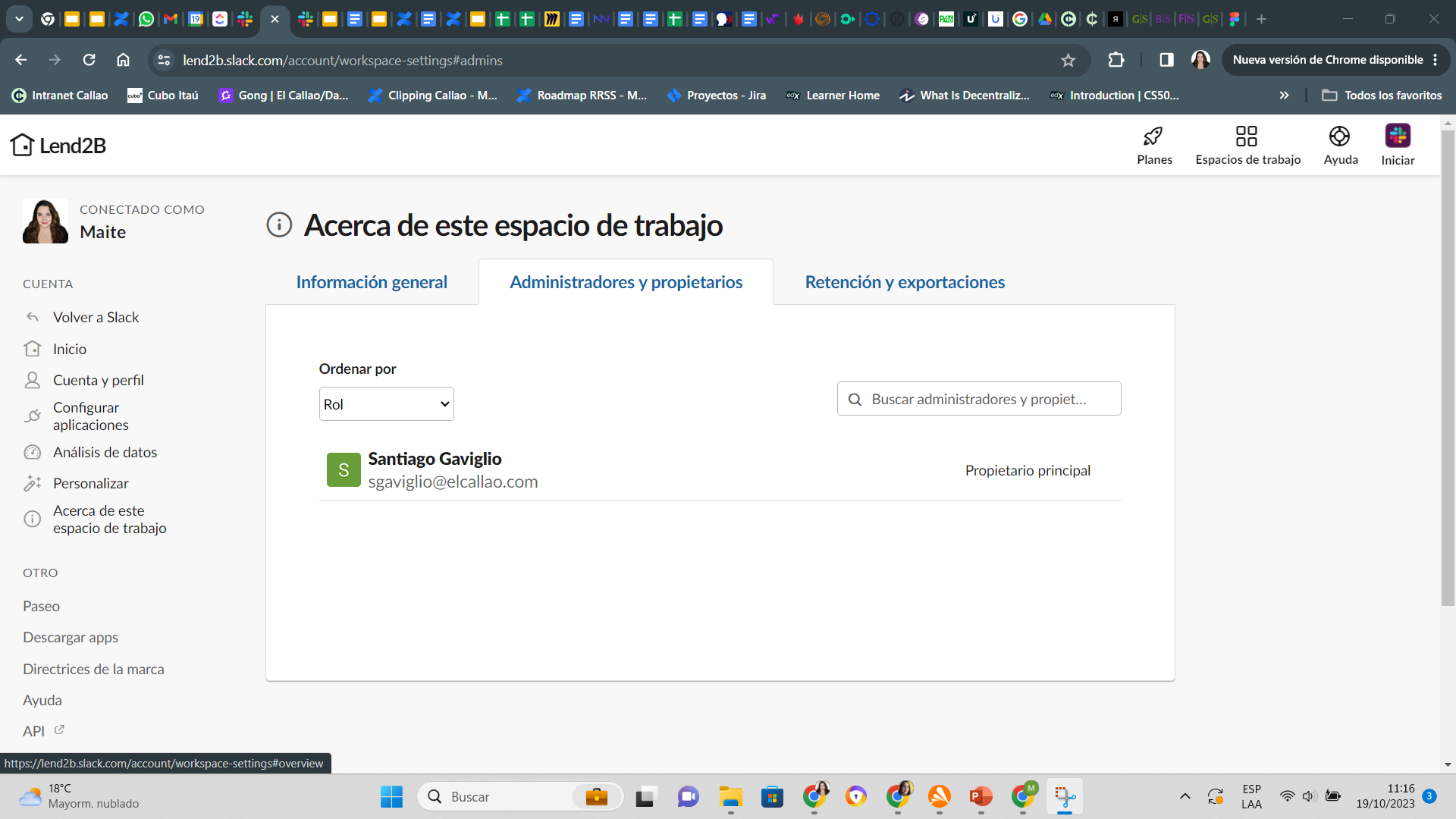This screenshot has height=819, width=1456.
Task: Expand the Ordenar por Rol dropdown
Action: point(386,404)
